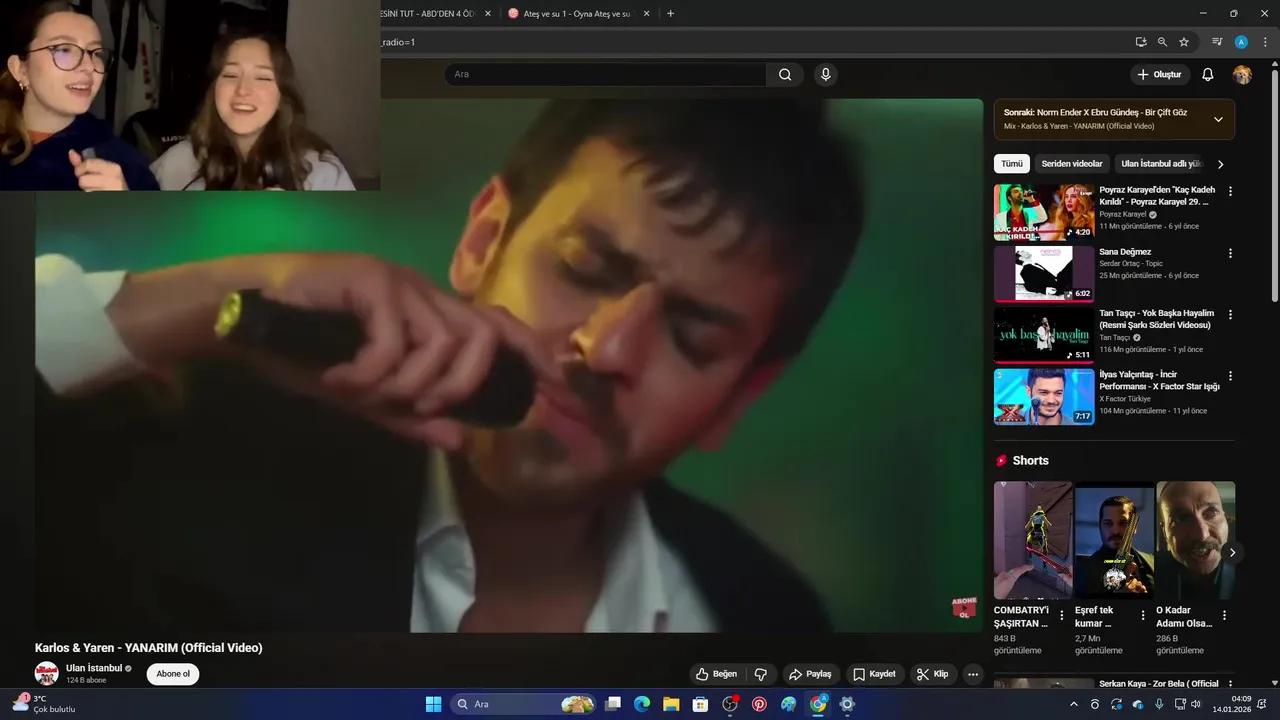Select the Tümü filter chip
This screenshot has width=1280, height=720.
coord(1012,164)
